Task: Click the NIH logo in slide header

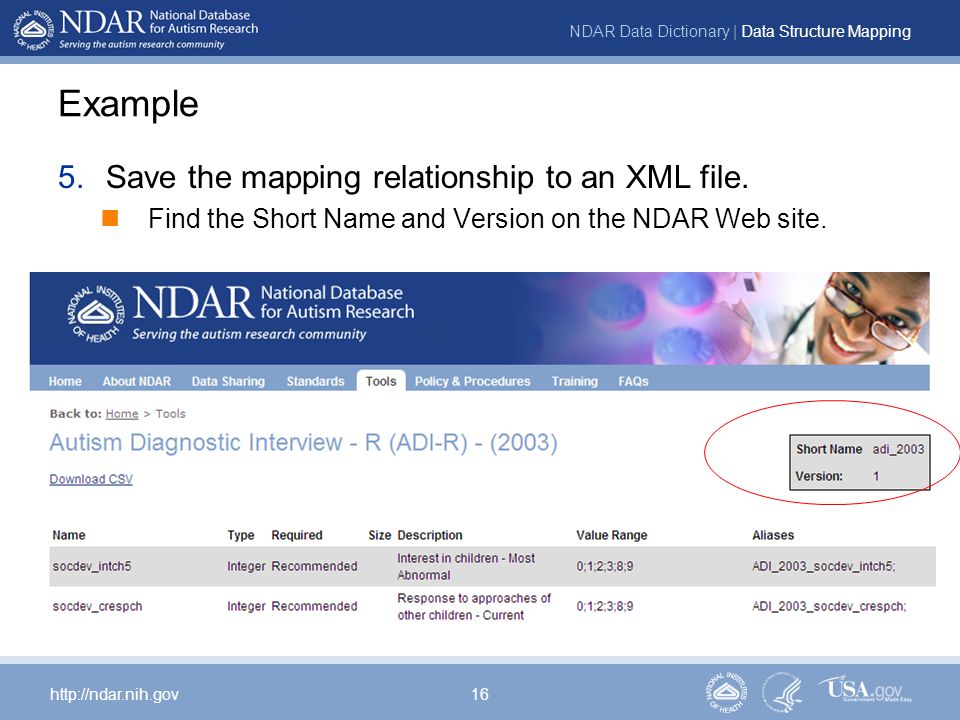Action: click(34, 29)
